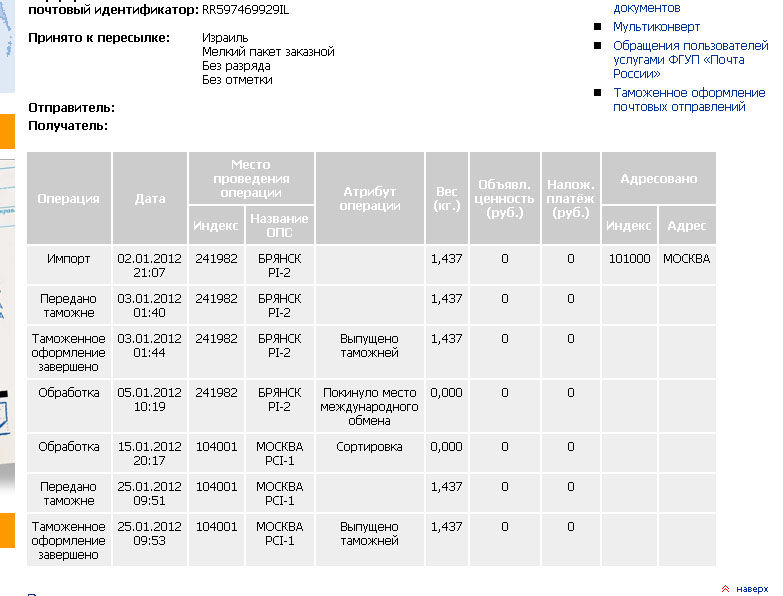
Task: Select the «Атрибут операции» column header
Action: [x=369, y=198]
